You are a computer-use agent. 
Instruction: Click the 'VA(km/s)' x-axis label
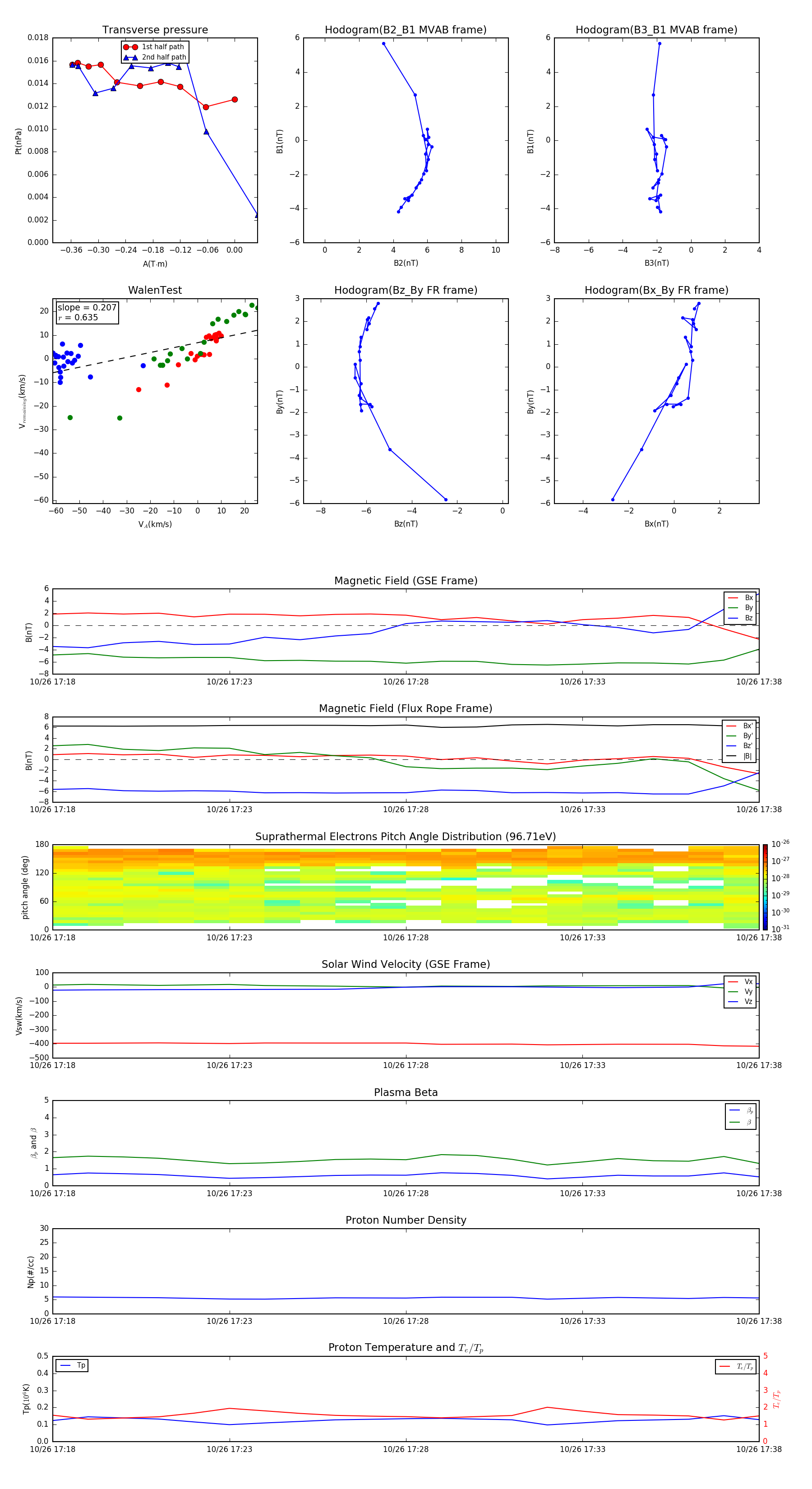pos(155,524)
